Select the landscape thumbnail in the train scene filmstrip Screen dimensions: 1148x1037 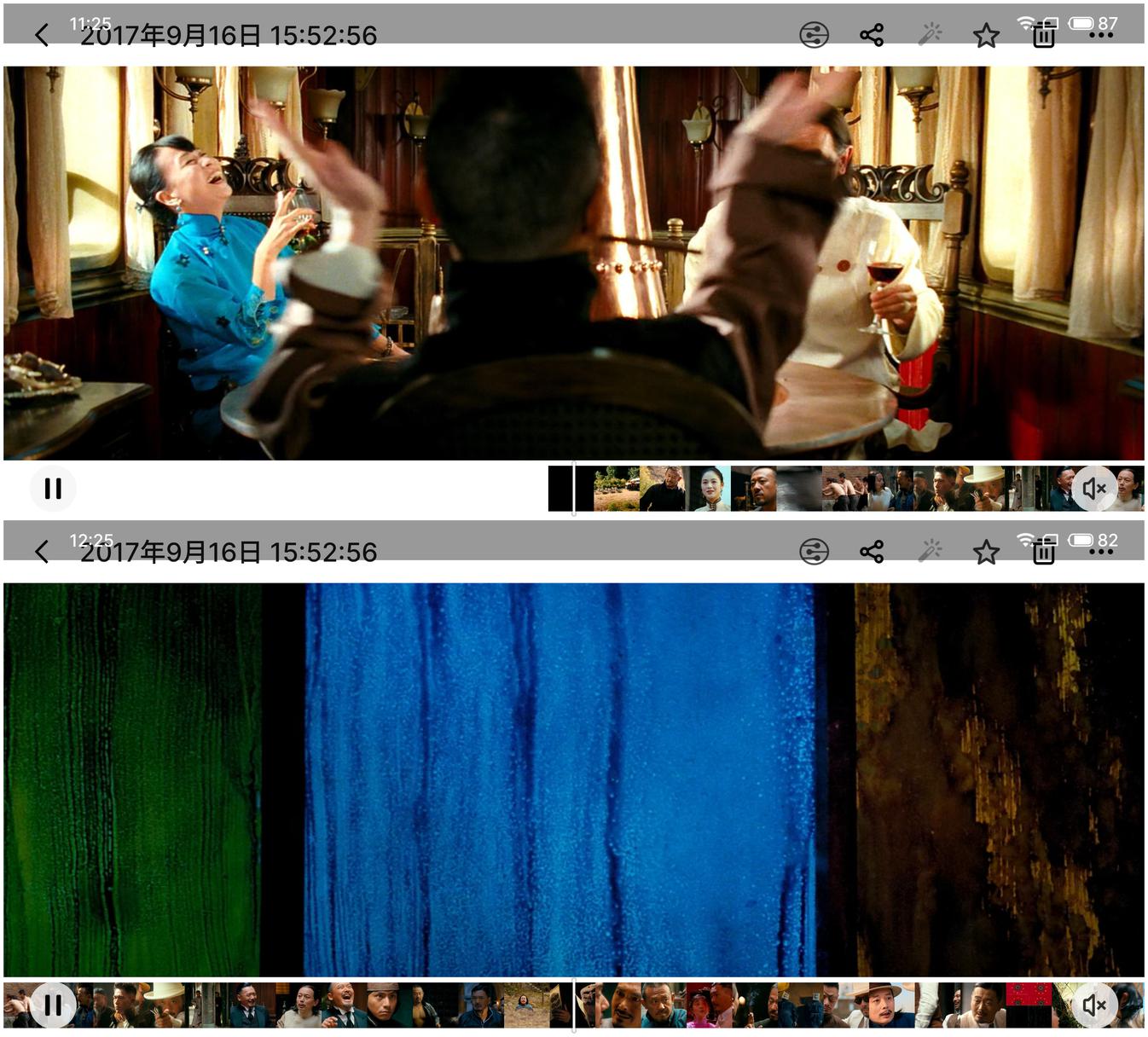pyautogui.click(x=617, y=489)
